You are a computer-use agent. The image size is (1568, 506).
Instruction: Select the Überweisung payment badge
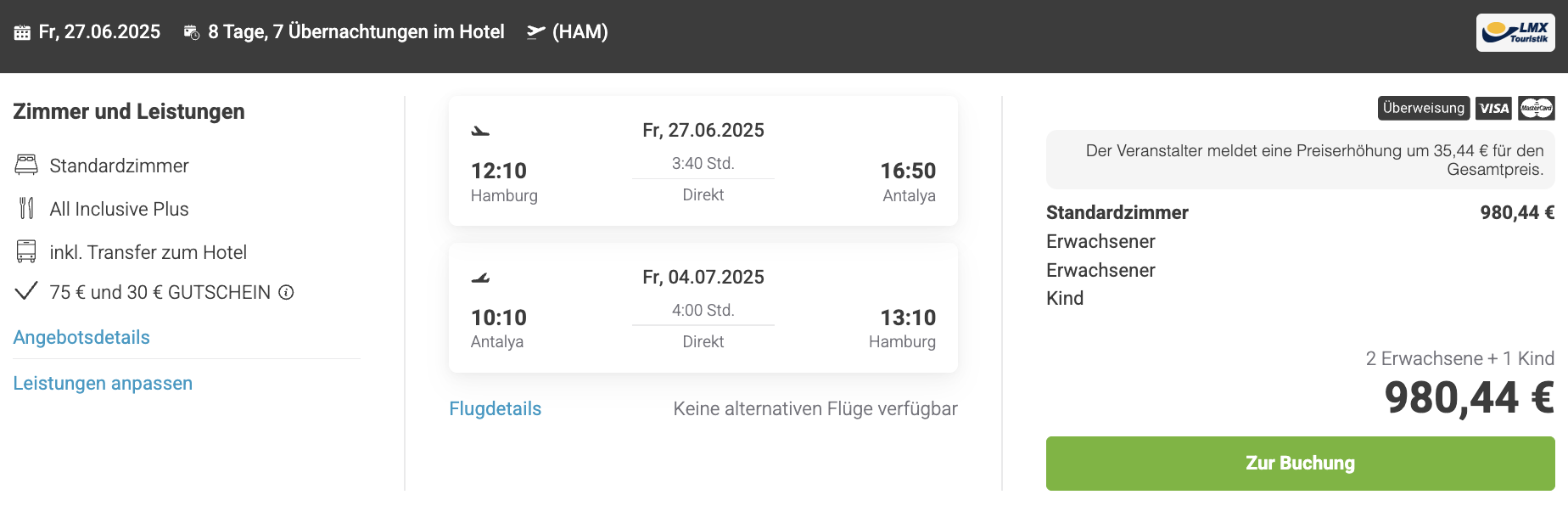(1424, 108)
